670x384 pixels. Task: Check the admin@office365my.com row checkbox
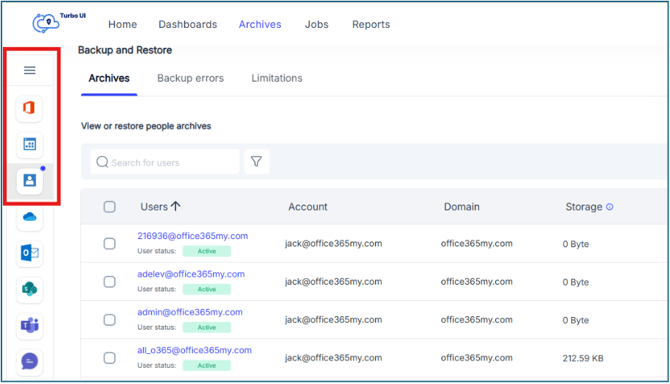tap(109, 320)
